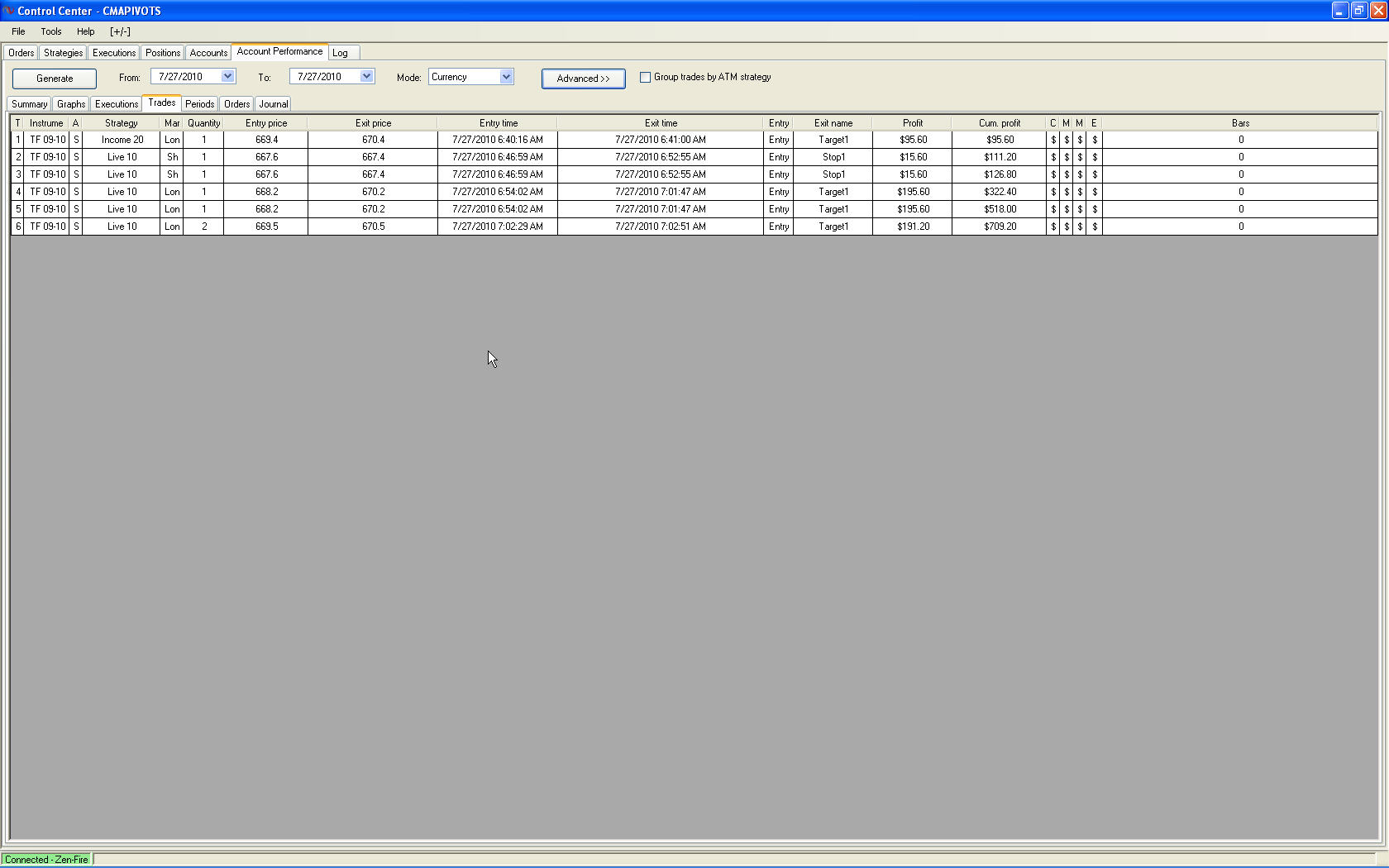Click the Advanced >> button
Viewport: 1389px width, 868px height.
(584, 79)
